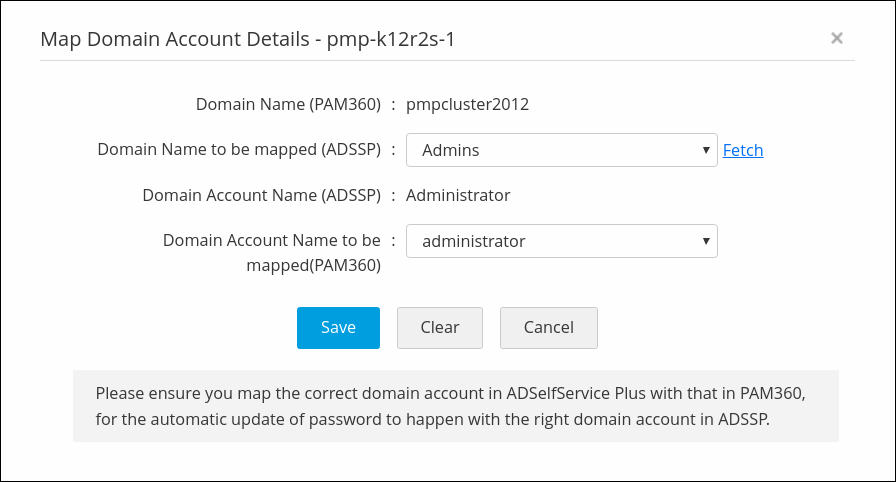Click the Fetch link

[x=743, y=150]
